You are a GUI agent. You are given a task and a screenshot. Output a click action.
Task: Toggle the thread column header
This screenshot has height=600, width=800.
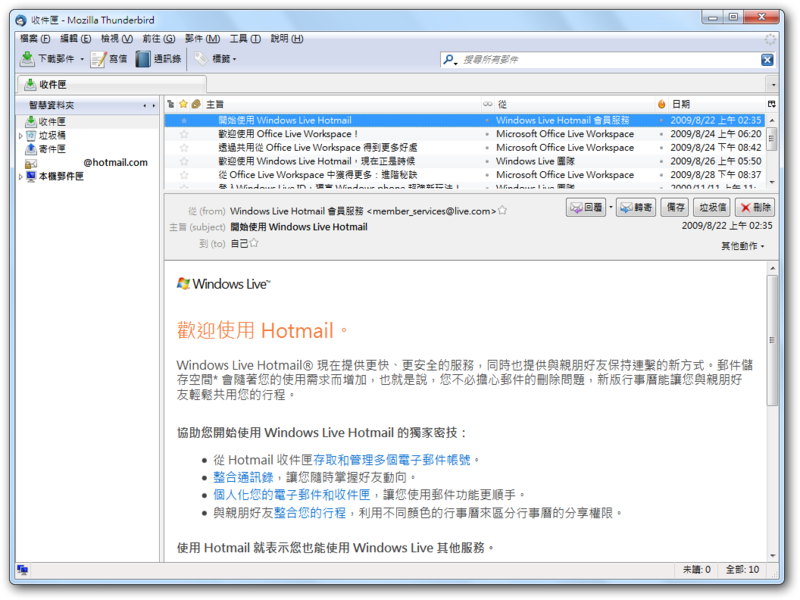170,104
